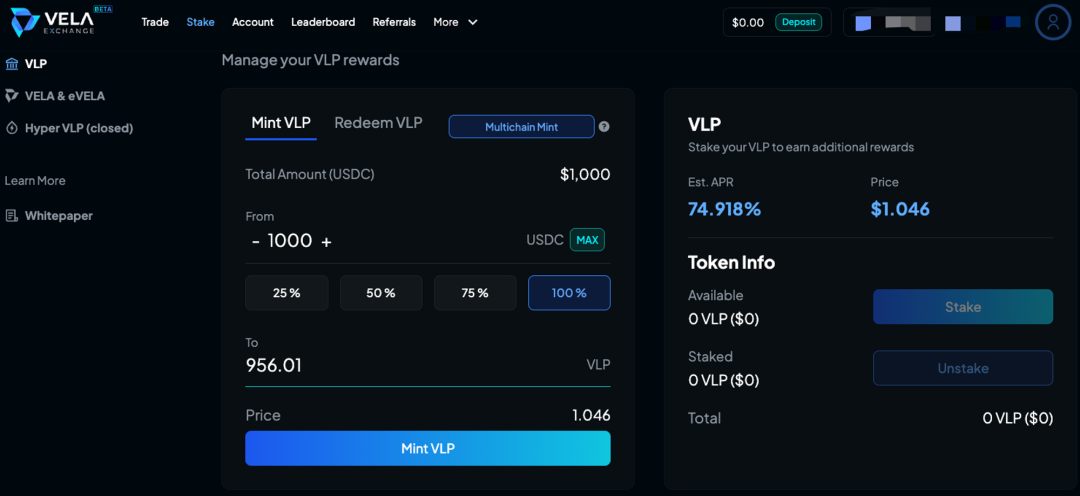Open Multichain Mint option
This screenshot has height=496, width=1080.
[521, 127]
